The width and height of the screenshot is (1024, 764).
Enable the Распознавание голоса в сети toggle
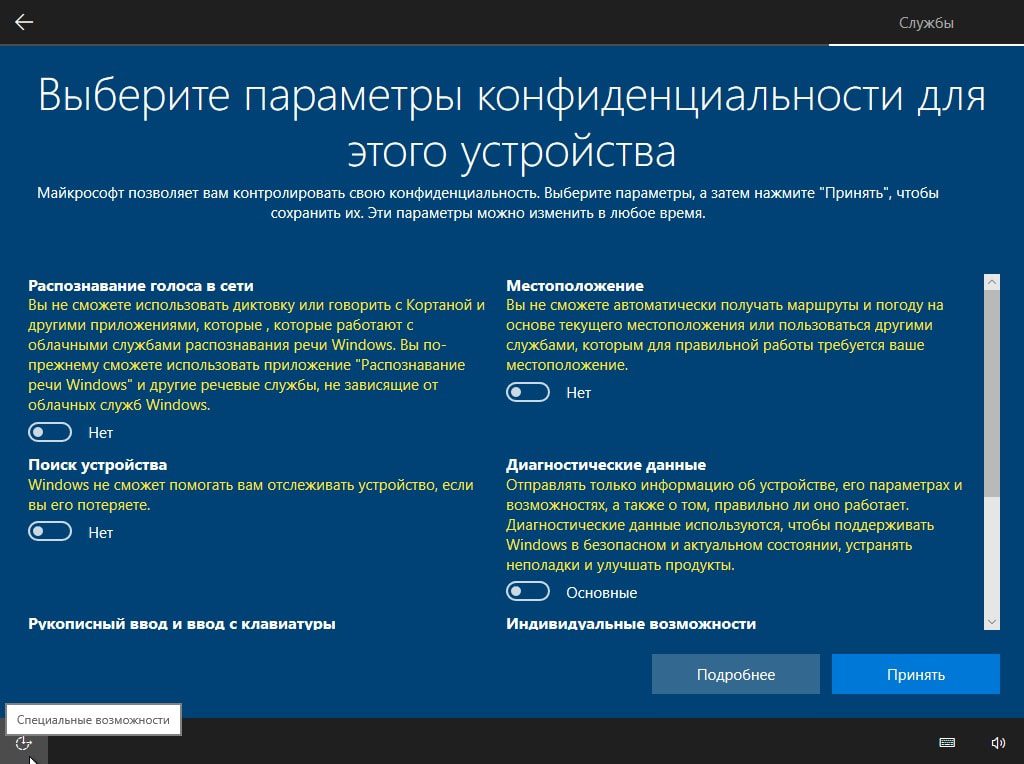(x=51, y=432)
